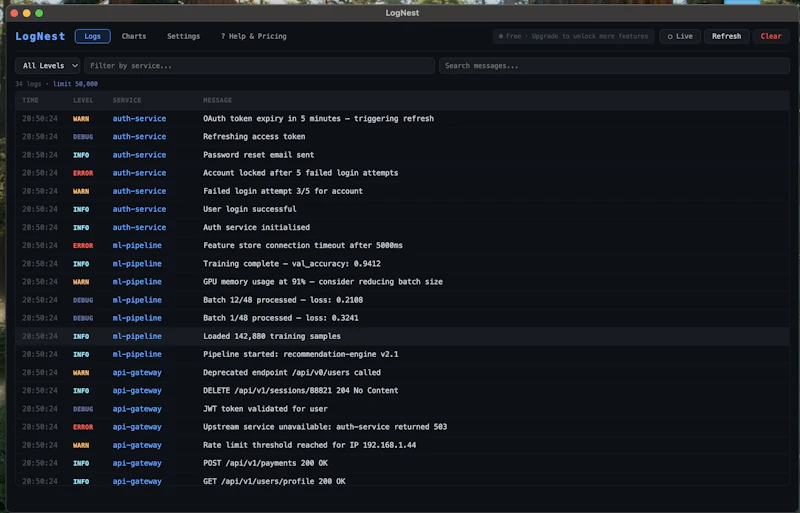This screenshot has width=800, height=513.
Task: Select 'Failed login attempt 3/5' message
Action: 283,191
